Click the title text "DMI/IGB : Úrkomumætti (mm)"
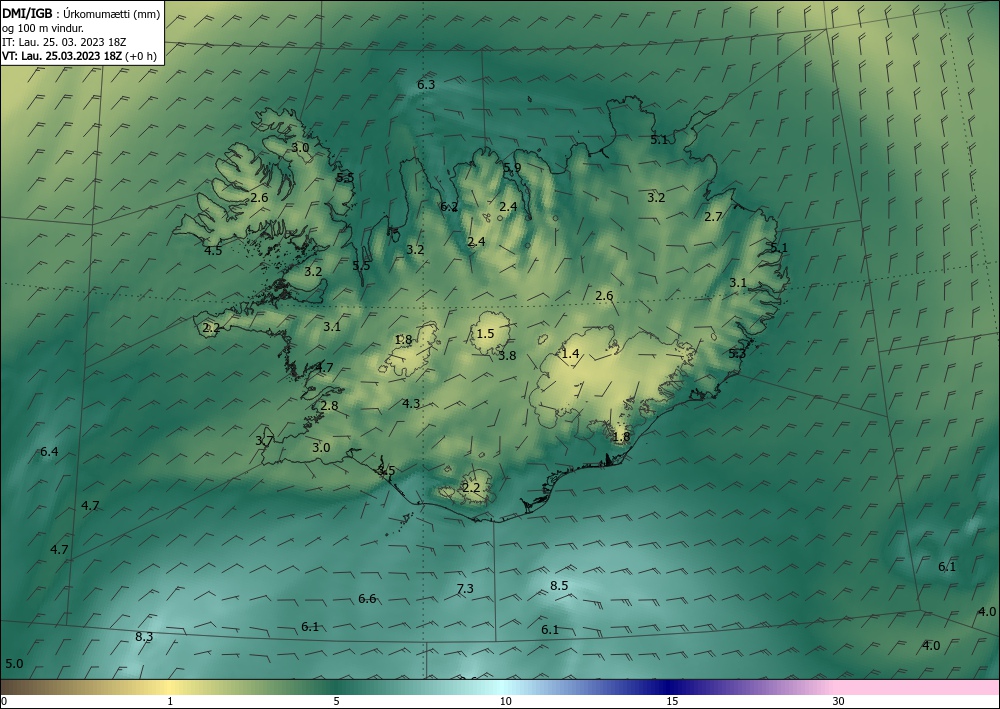 [x=81, y=14]
